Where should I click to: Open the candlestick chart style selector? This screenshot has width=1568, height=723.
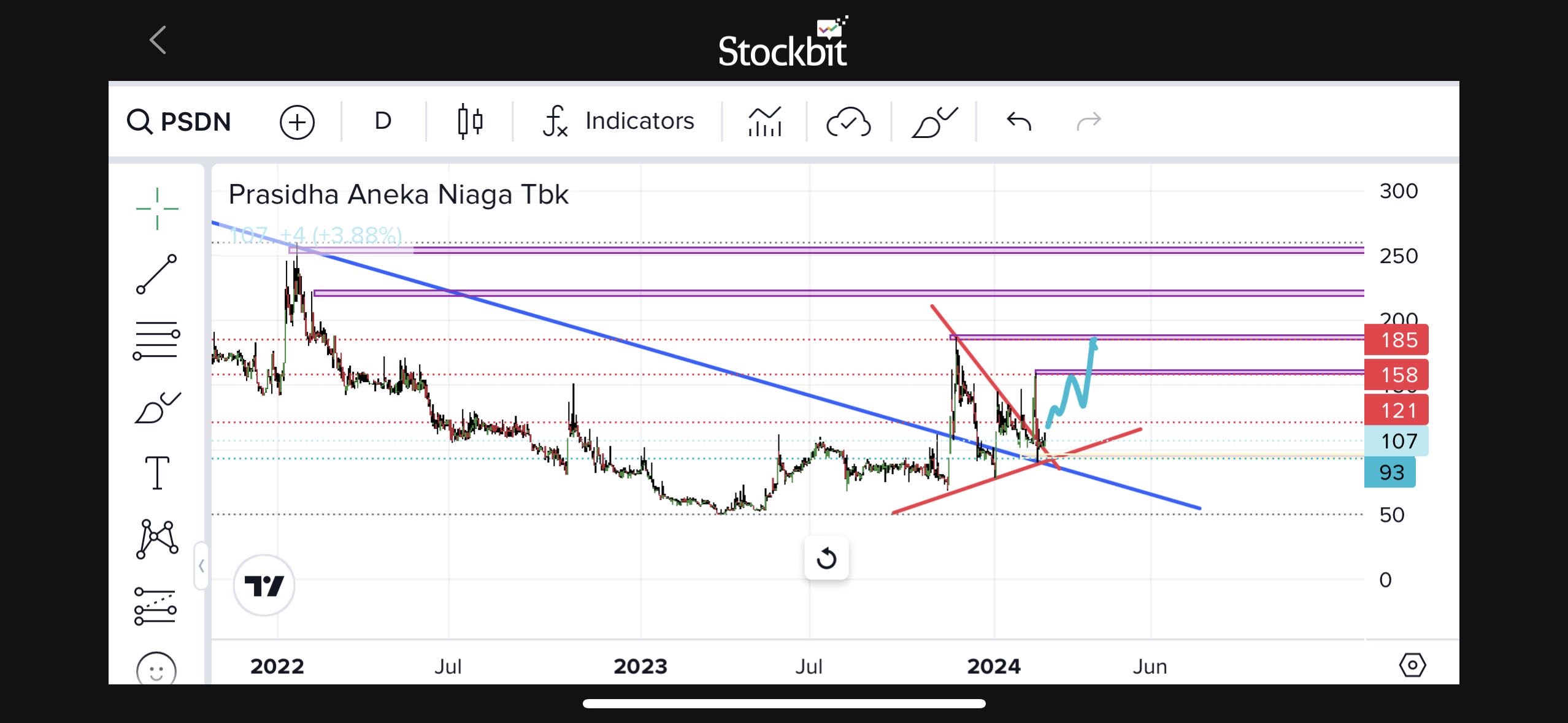pos(470,121)
